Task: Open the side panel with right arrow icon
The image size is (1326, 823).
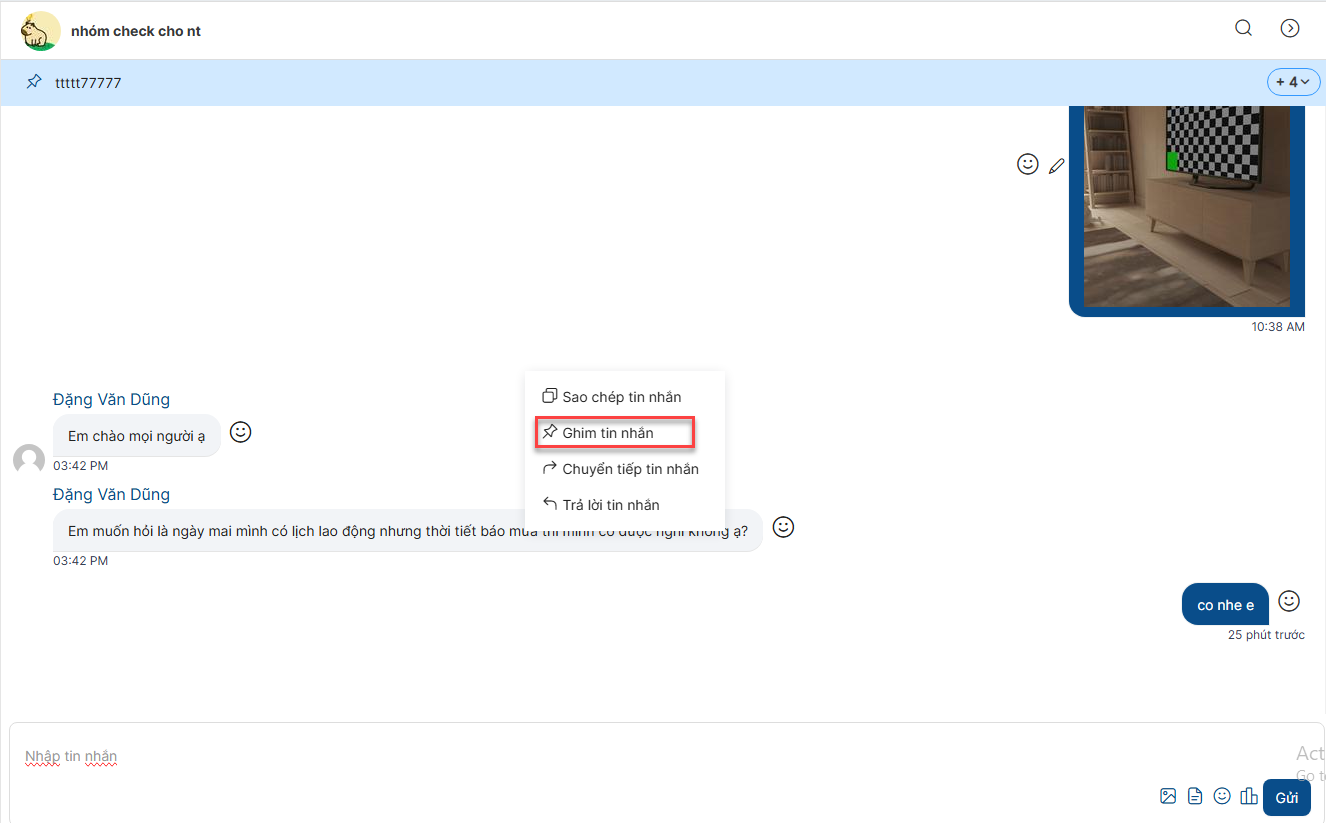Action: 1290,28
